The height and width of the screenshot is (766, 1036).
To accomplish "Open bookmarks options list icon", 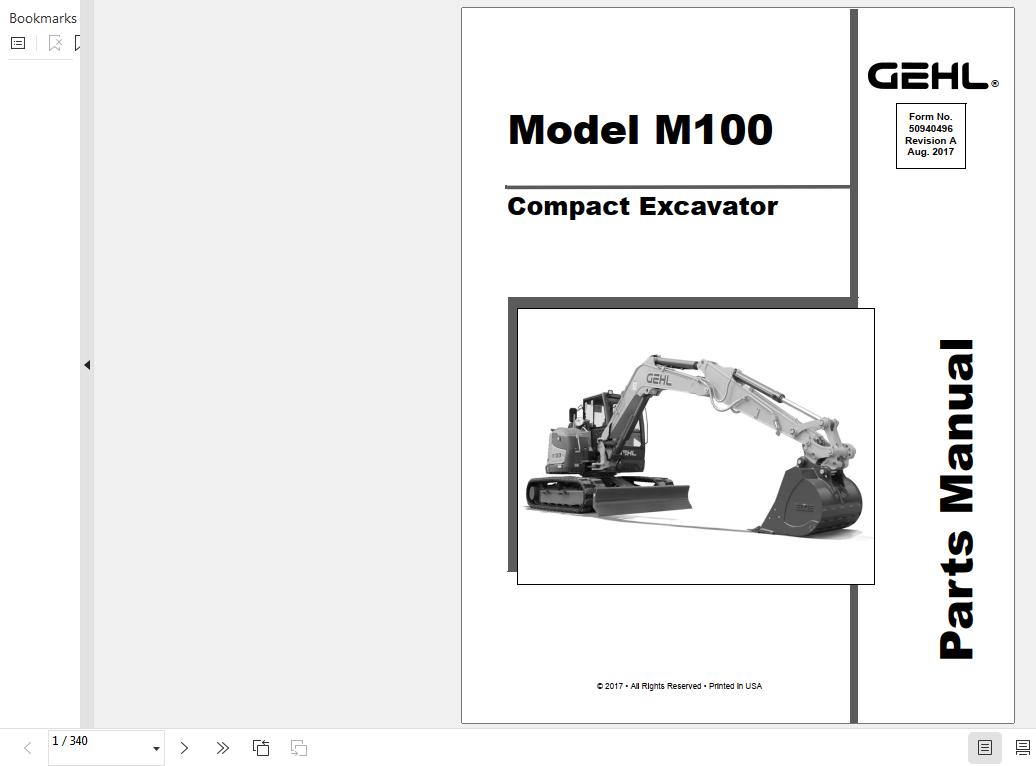I will (18, 43).
